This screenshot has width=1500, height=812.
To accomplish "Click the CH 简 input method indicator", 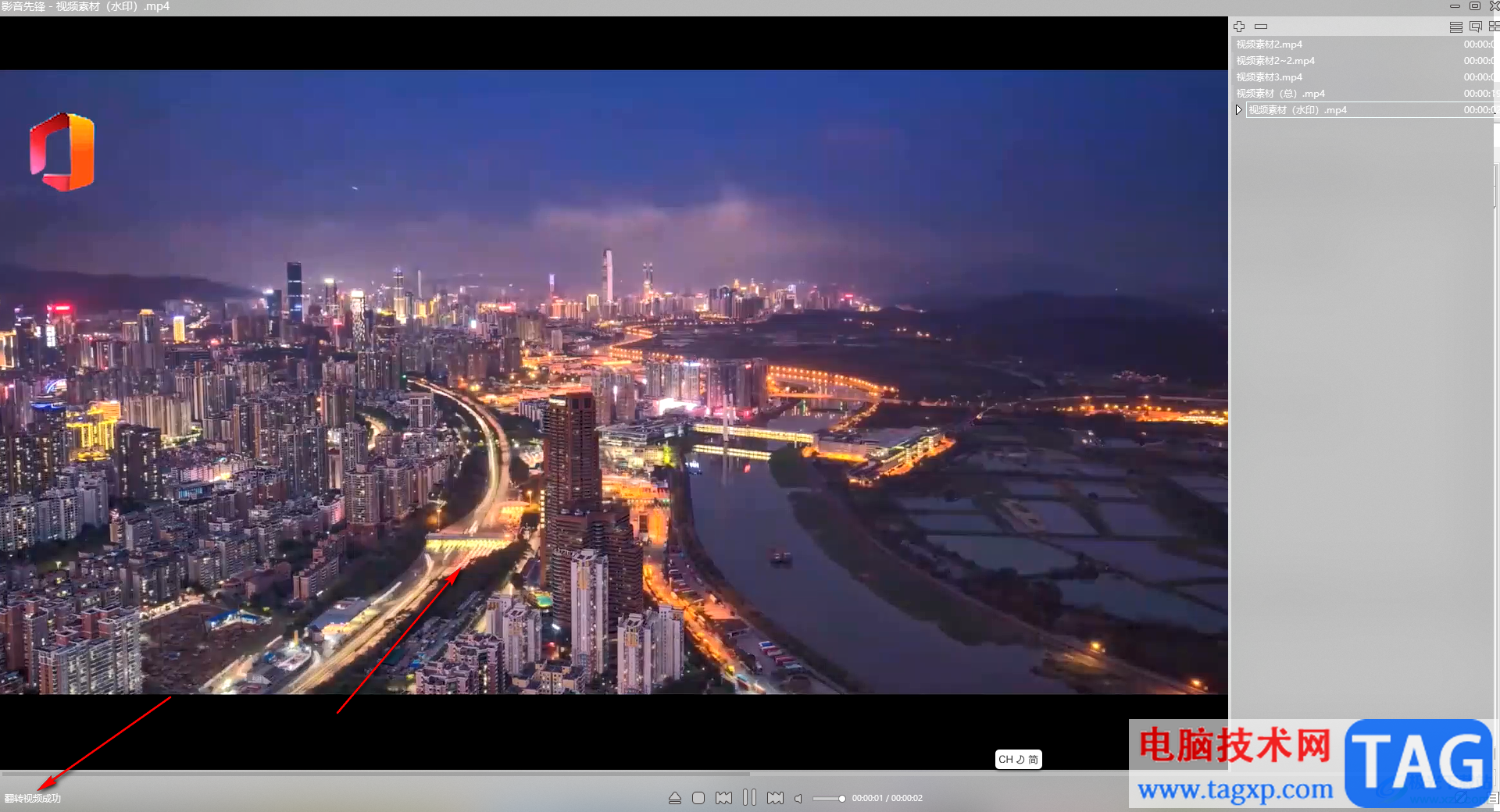I will coord(1018,759).
